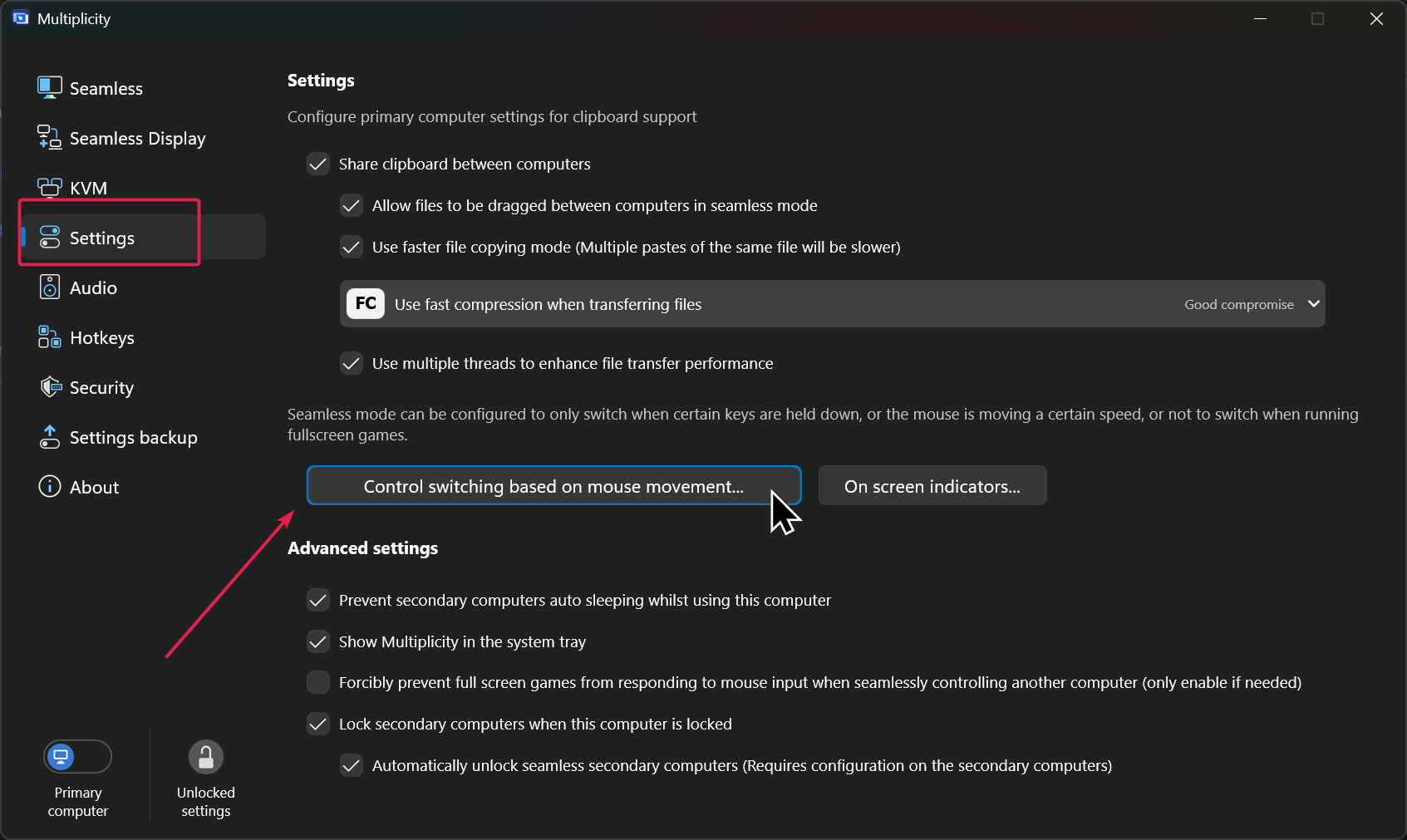1407x840 pixels.
Task: Go to the Hotkeys sidebar section
Action: 102,338
